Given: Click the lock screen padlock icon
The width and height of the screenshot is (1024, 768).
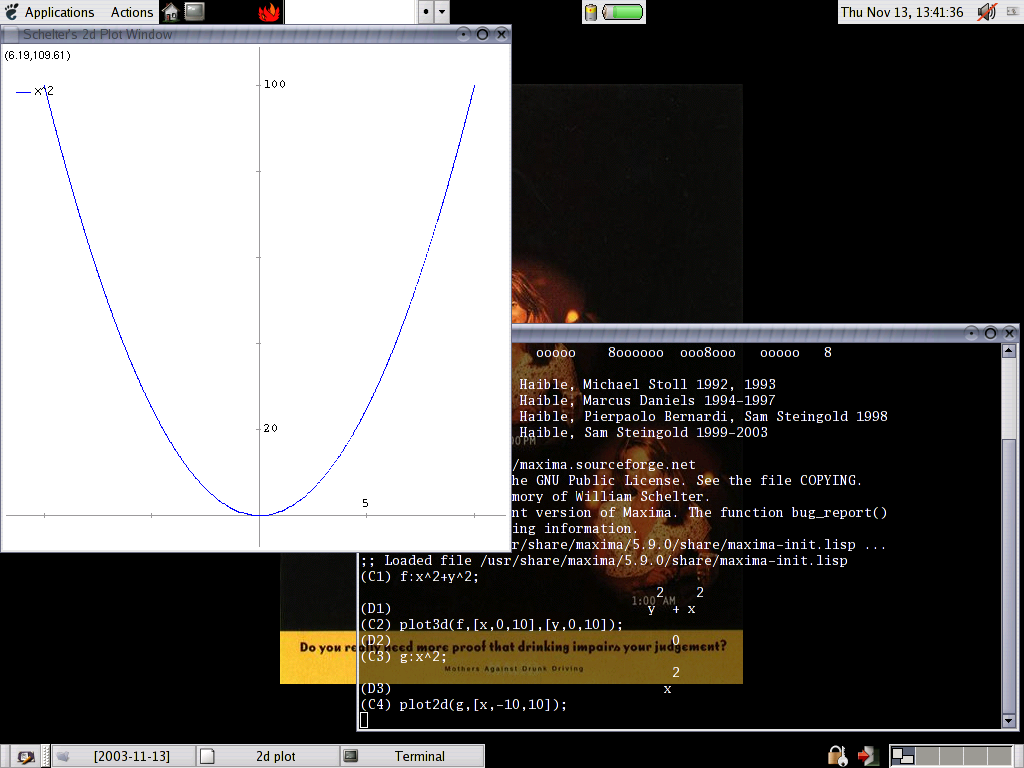Looking at the screenshot, I should click(838, 756).
